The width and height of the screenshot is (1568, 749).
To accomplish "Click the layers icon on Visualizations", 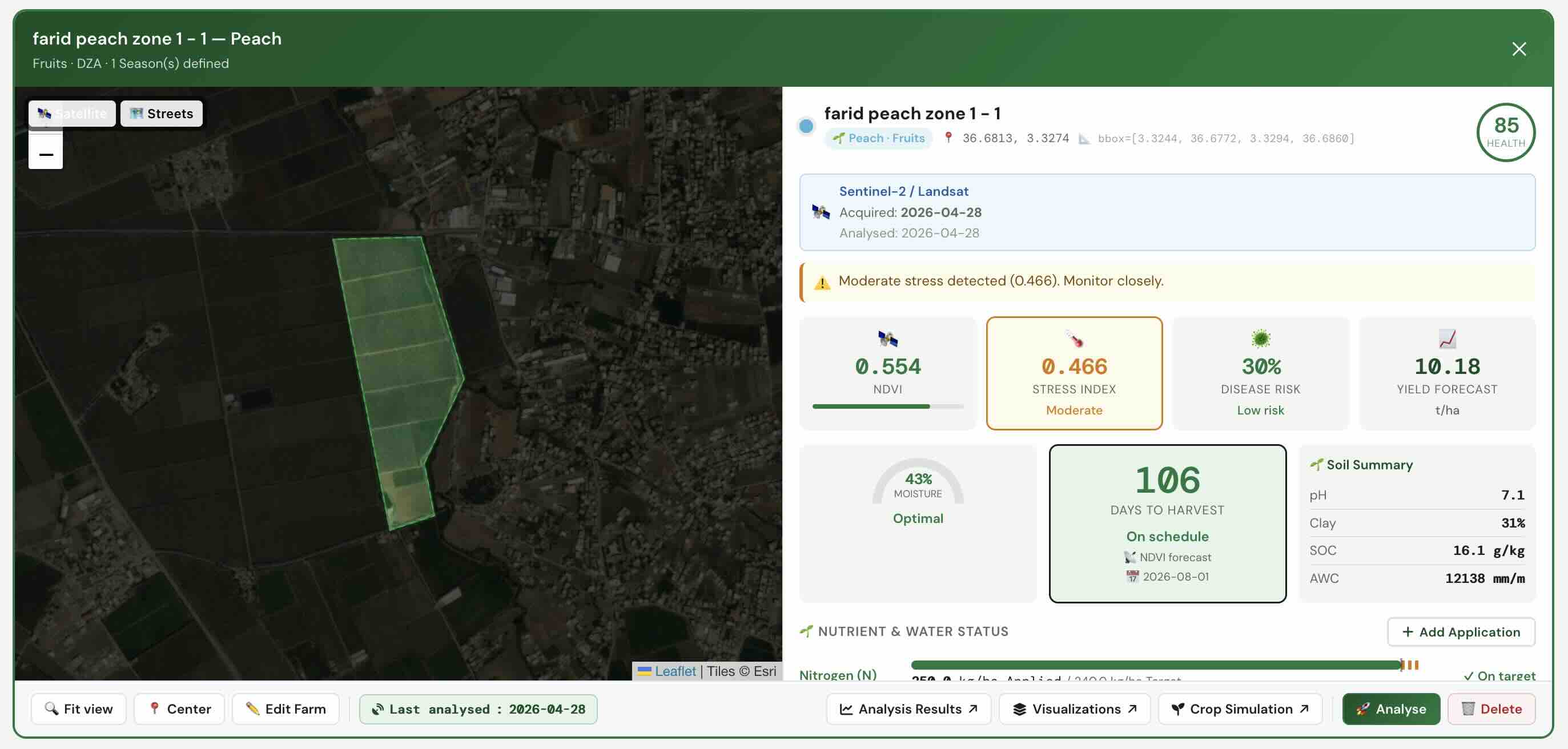I will [x=1020, y=709].
